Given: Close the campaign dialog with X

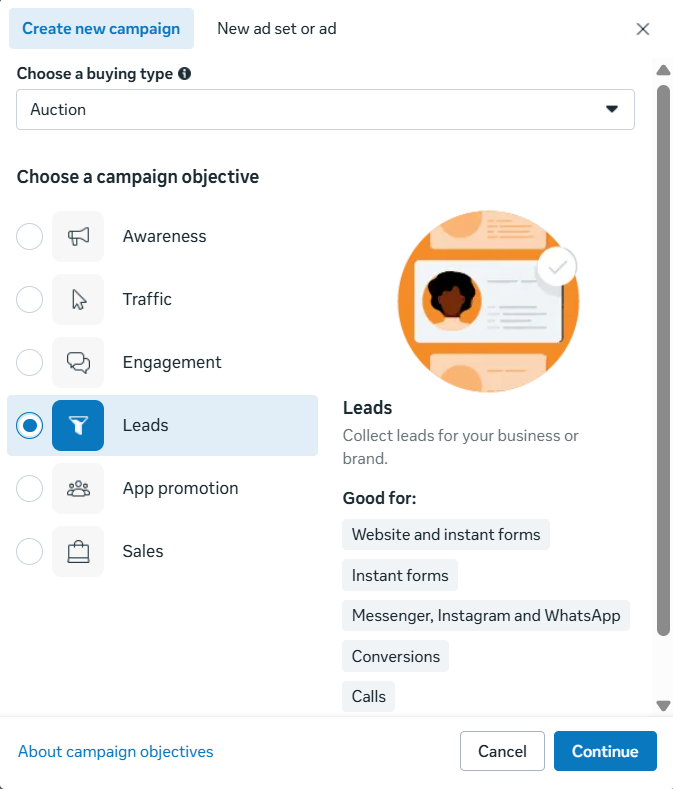Looking at the screenshot, I should 643,29.
